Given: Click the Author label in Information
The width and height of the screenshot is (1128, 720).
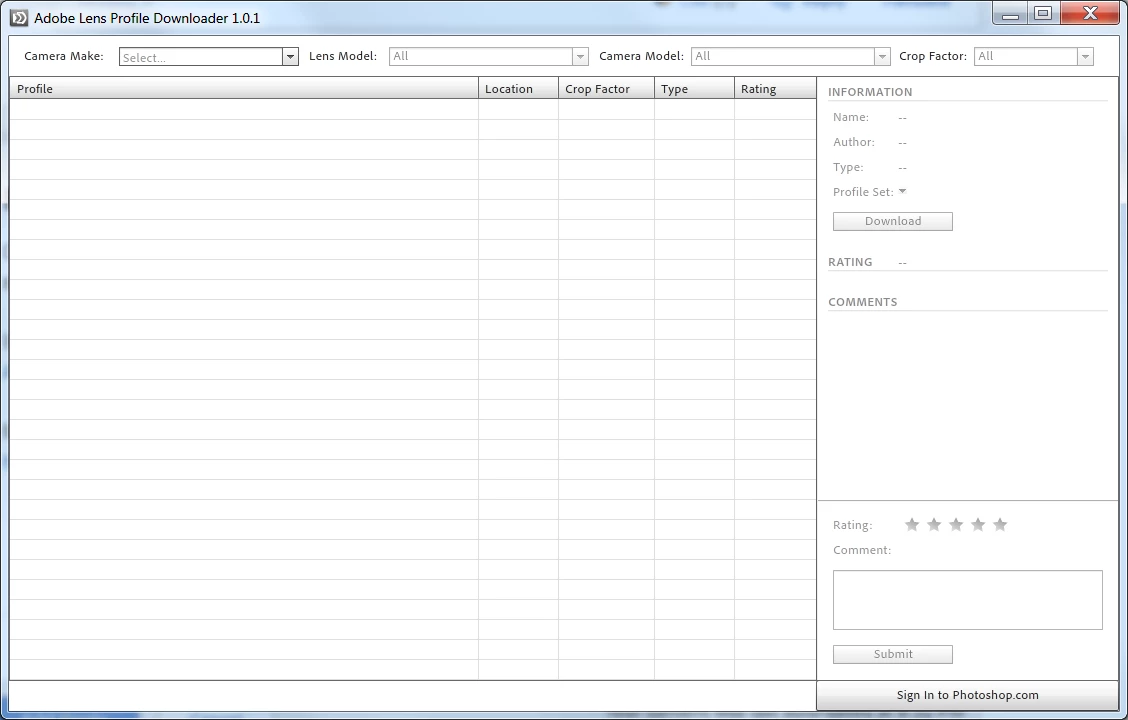Looking at the screenshot, I should pyautogui.click(x=854, y=142).
